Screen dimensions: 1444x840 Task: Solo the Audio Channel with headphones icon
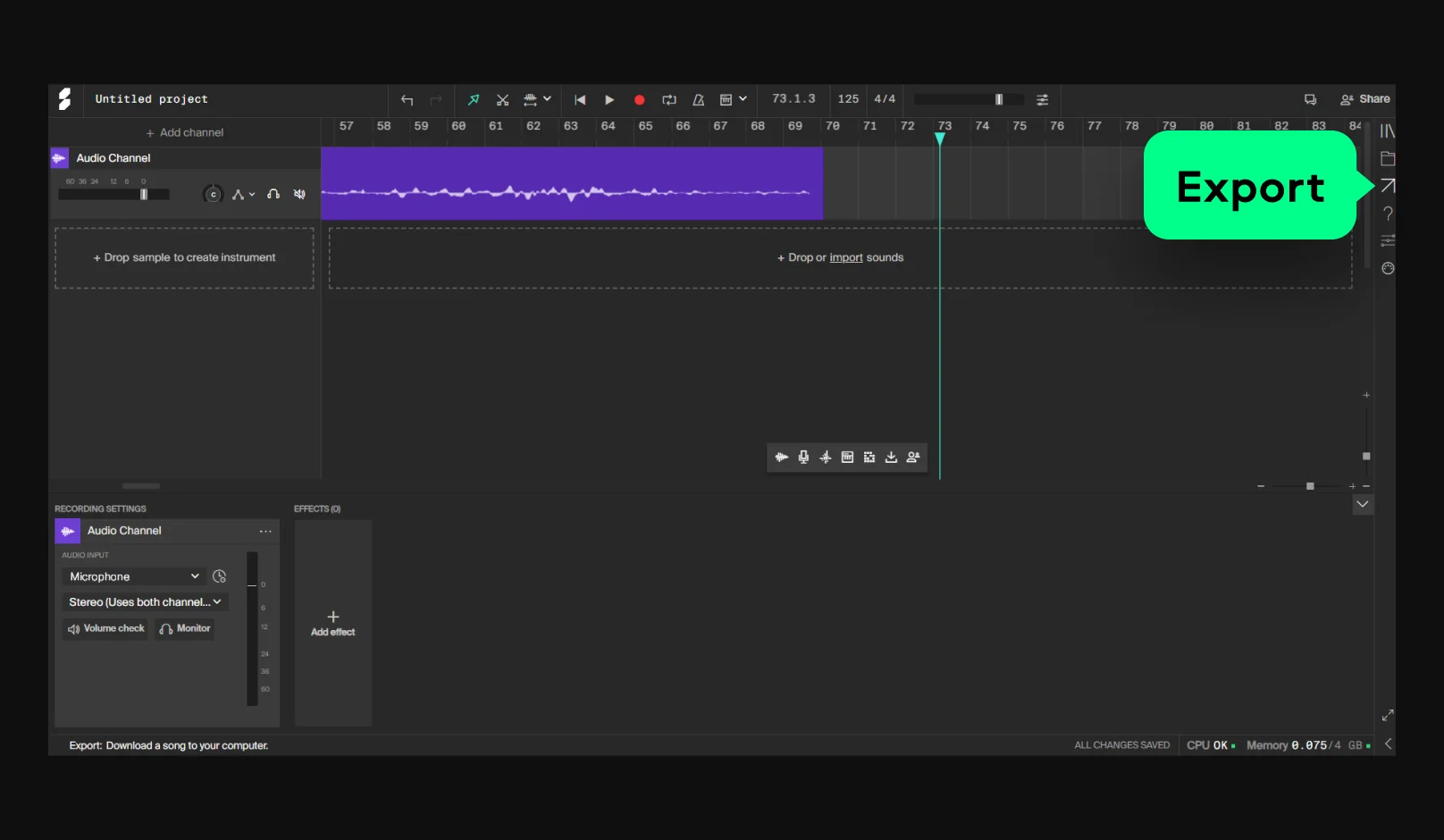[273, 194]
